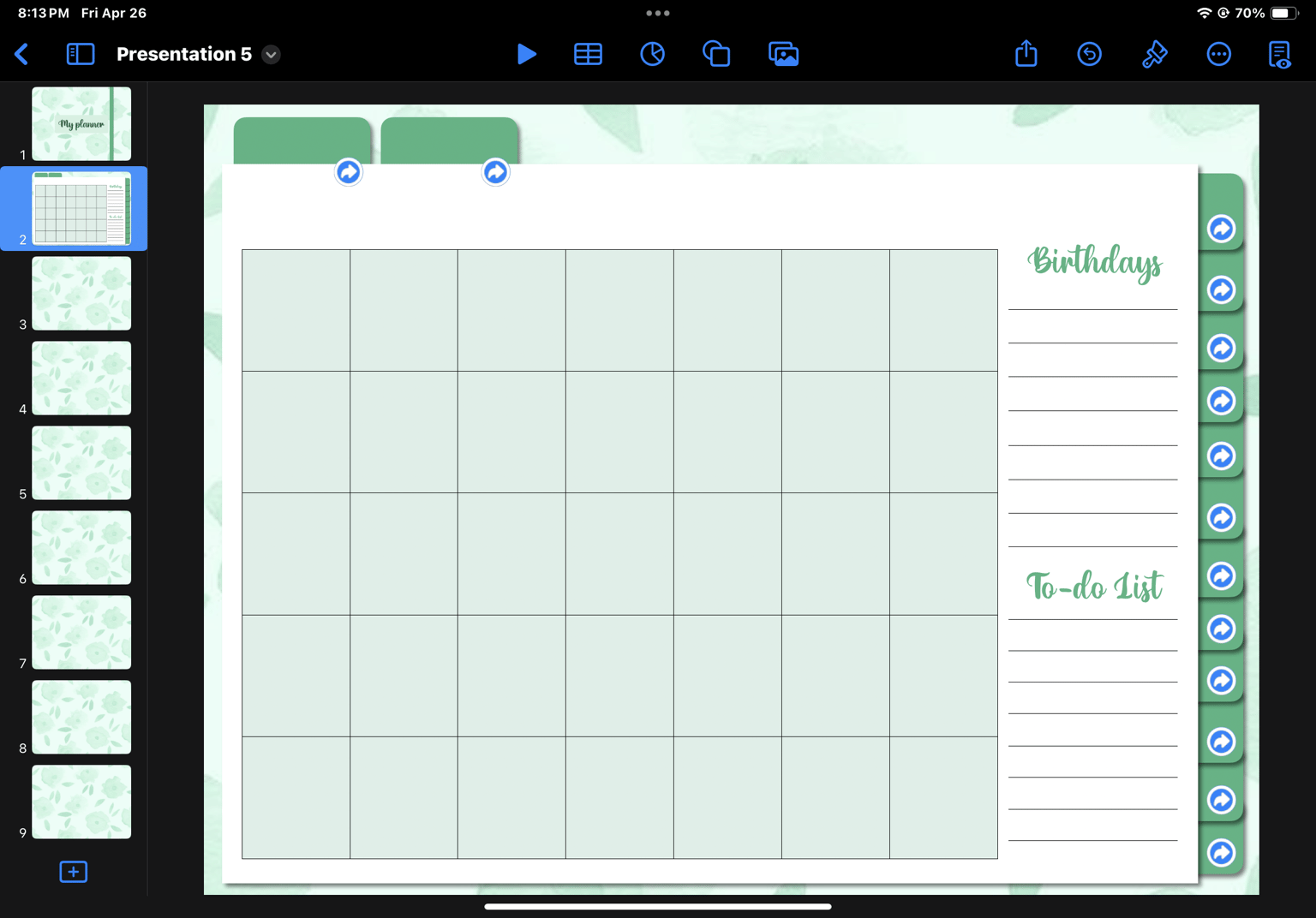The image size is (1316, 918).
Task: Tap the battery indicator in status bar
Action: point(1283,13)
